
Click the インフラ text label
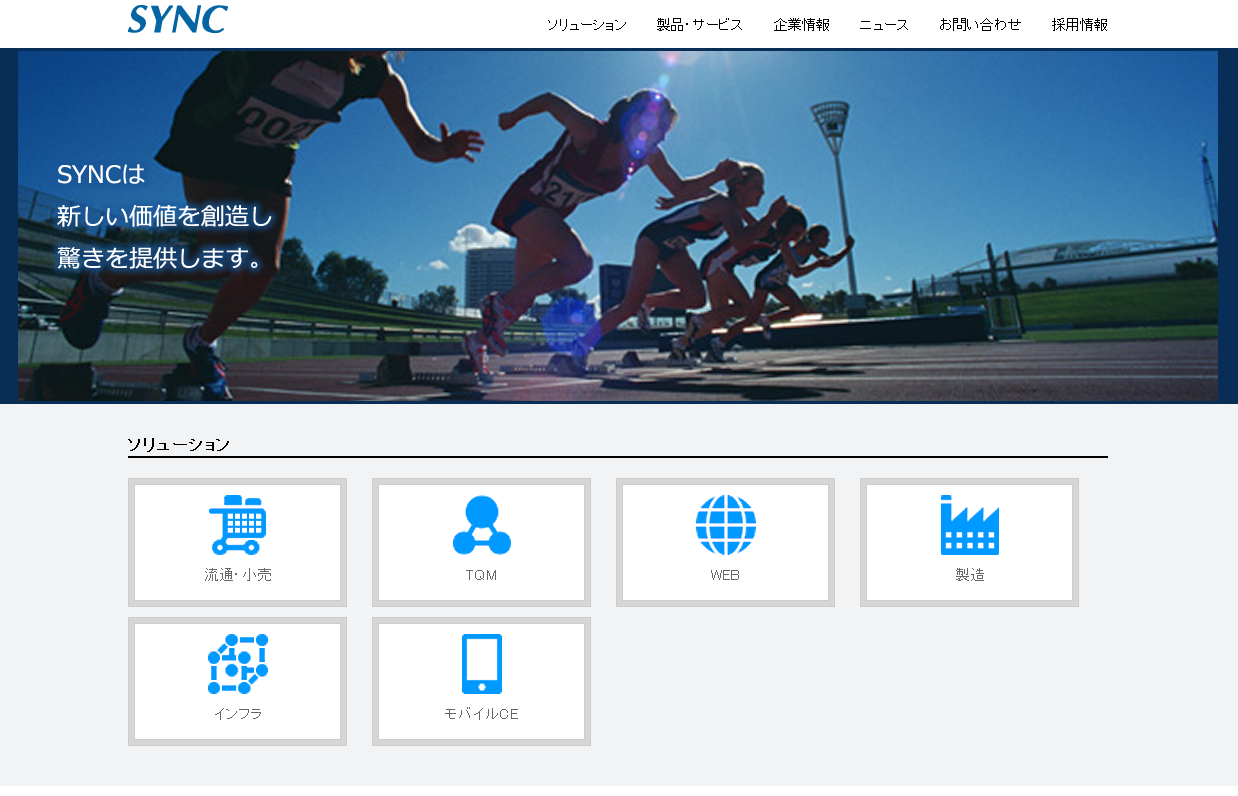click(x=238, y=714)
